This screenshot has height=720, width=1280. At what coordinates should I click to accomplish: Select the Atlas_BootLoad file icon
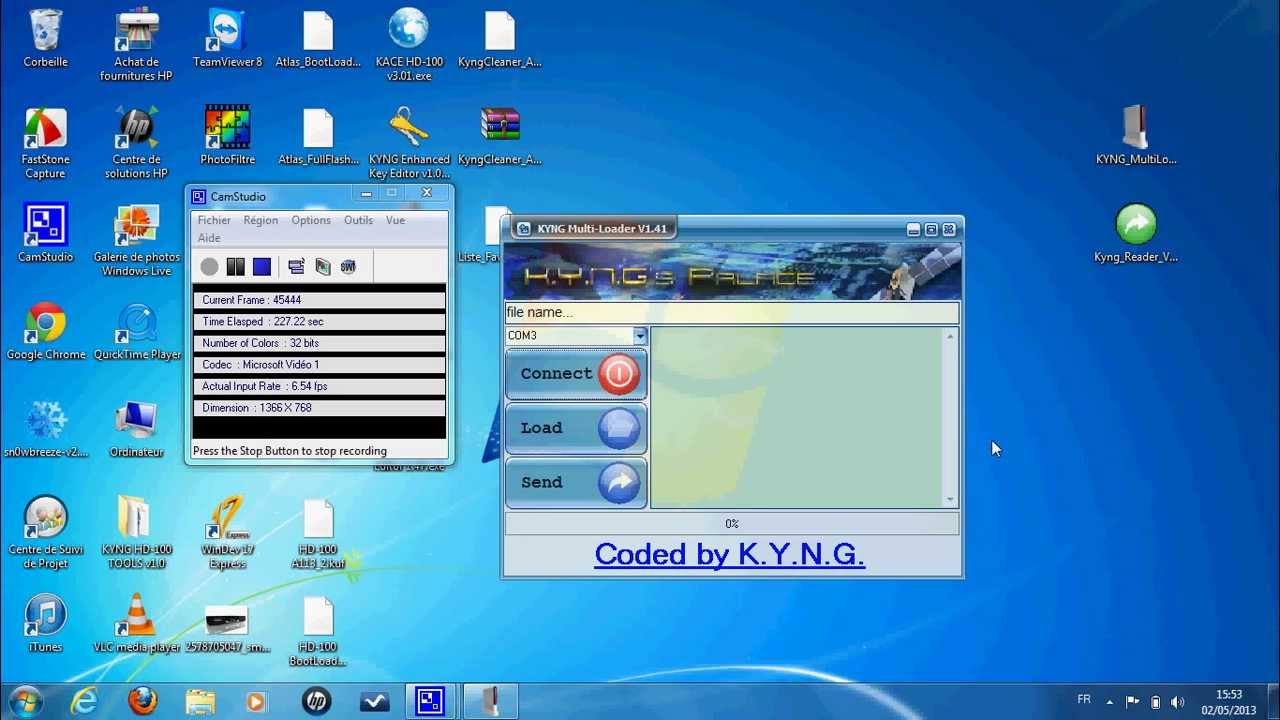point(318,40)
